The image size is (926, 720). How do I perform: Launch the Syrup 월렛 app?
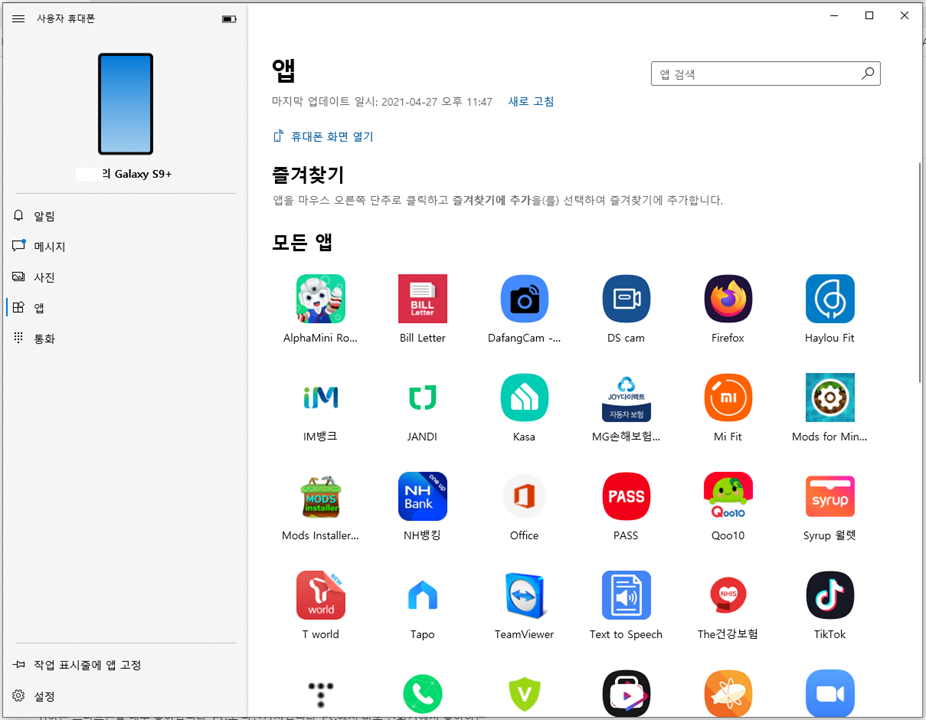830,496
